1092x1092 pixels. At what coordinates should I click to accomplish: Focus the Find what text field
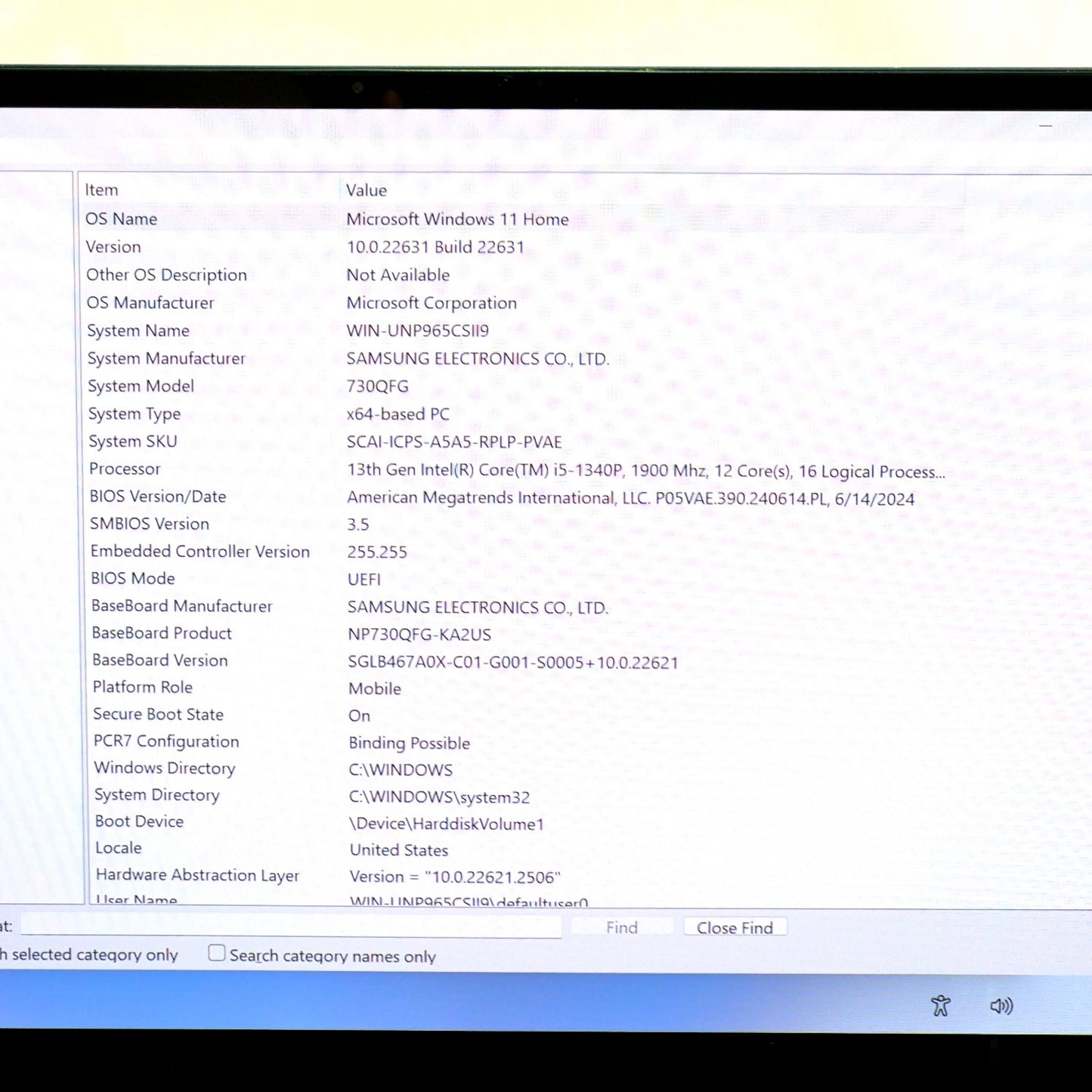pyautogui.click(x=291, y=926)
